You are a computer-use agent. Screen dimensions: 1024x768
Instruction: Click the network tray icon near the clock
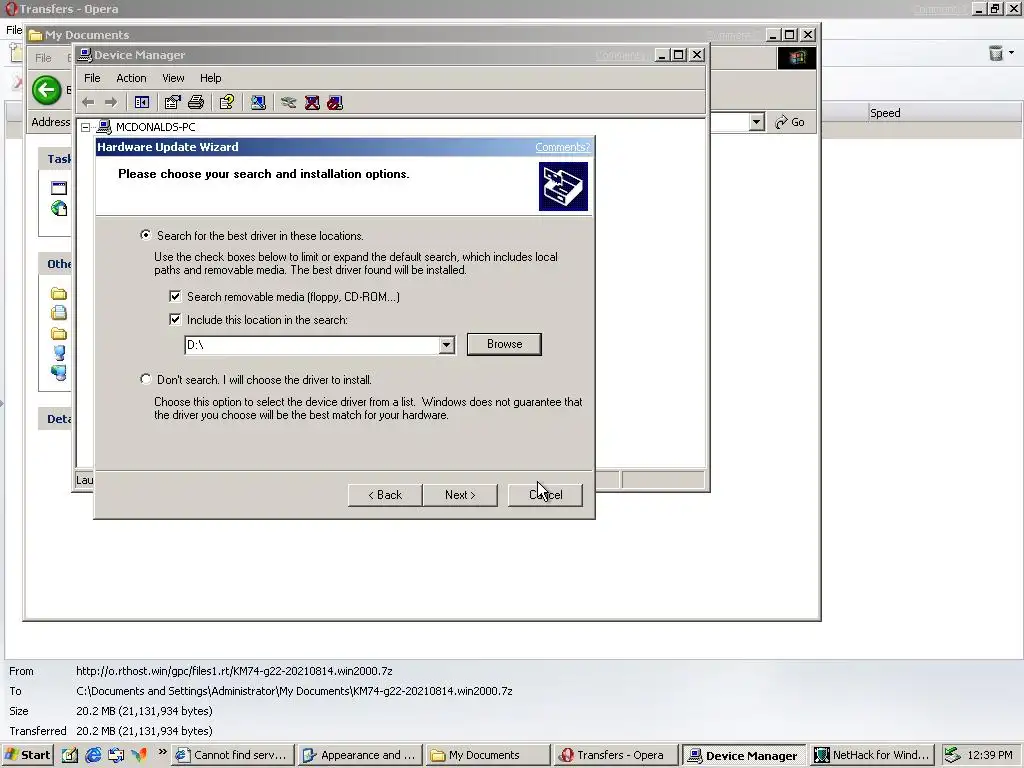click(952, 755)
